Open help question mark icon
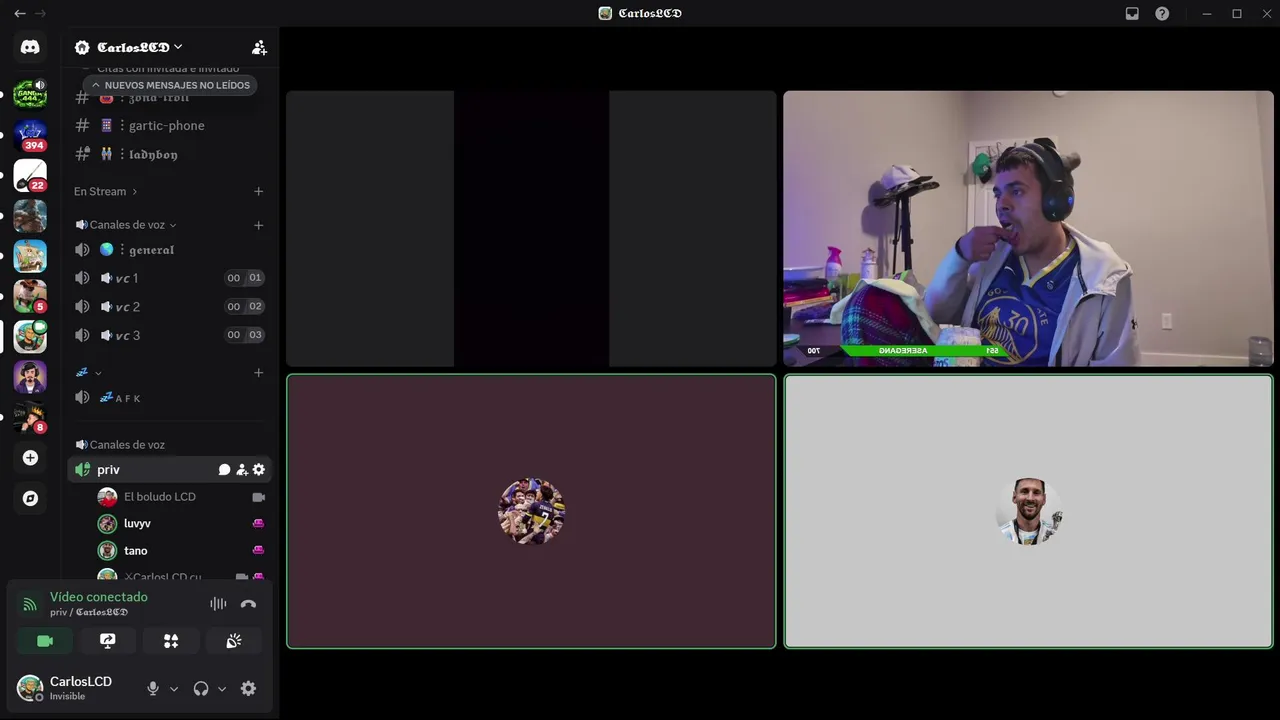This screenshot has height=720, width=1280. pyautogui.click(x=1162, y=13)
